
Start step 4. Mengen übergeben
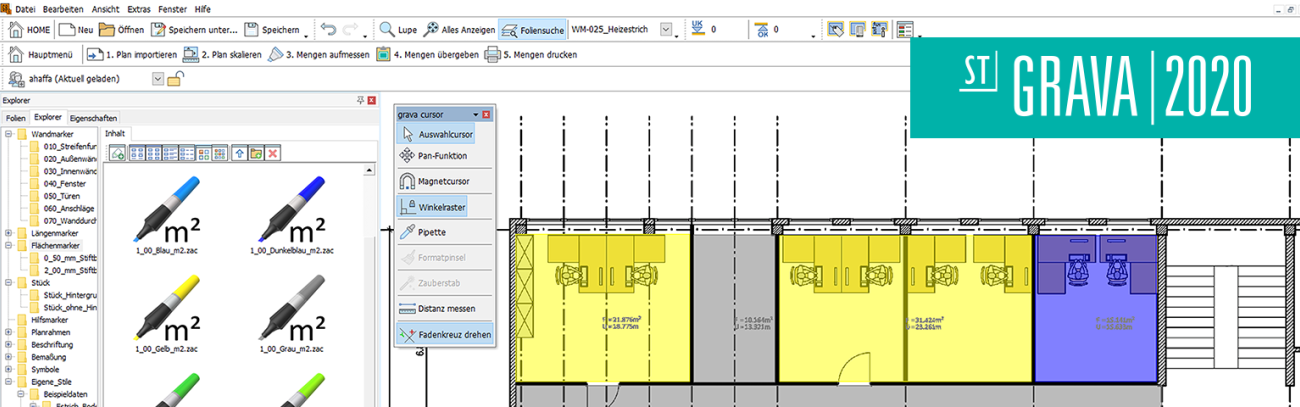tap(428, 55)
